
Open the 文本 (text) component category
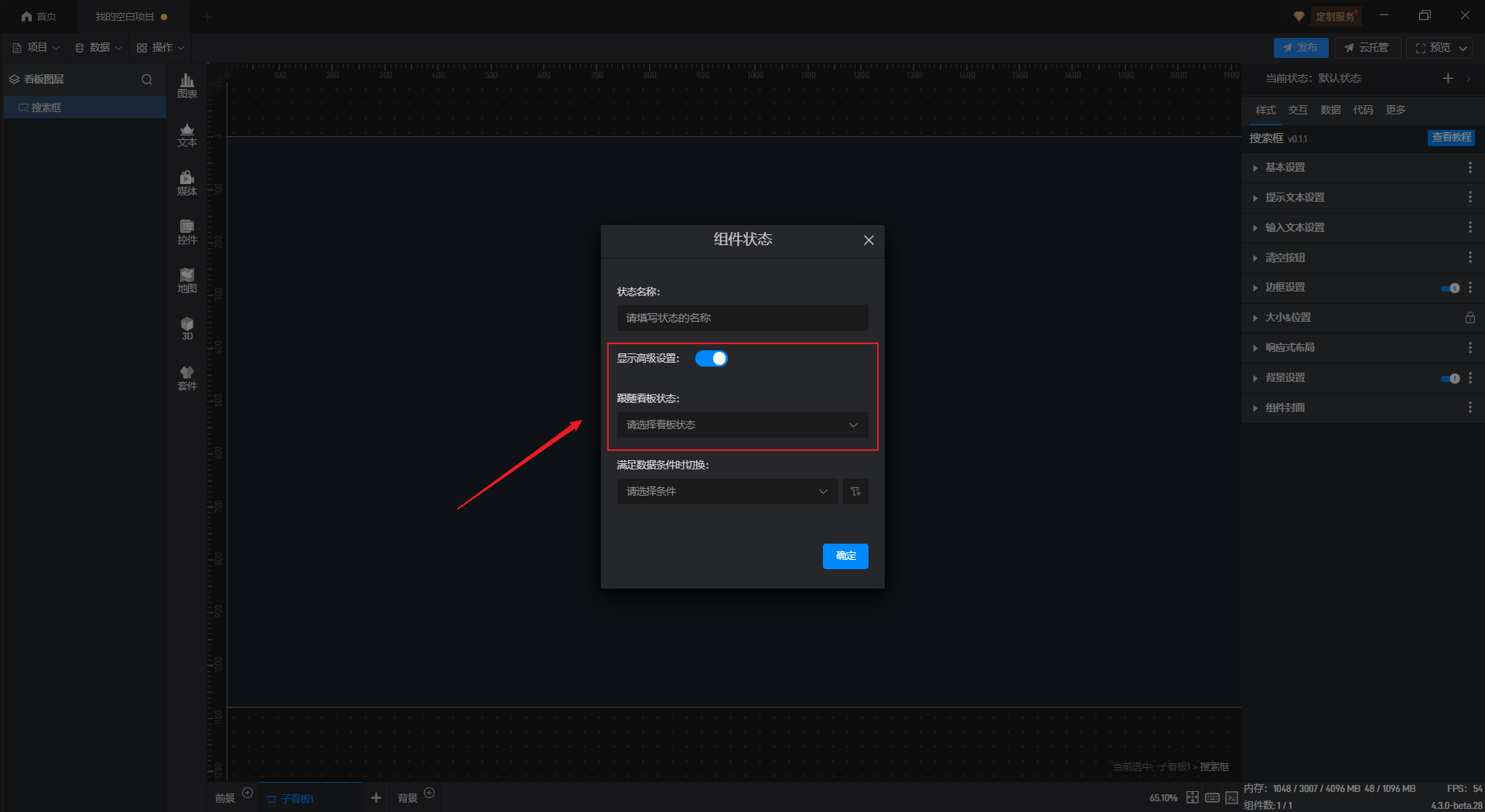tap(187, 135)
